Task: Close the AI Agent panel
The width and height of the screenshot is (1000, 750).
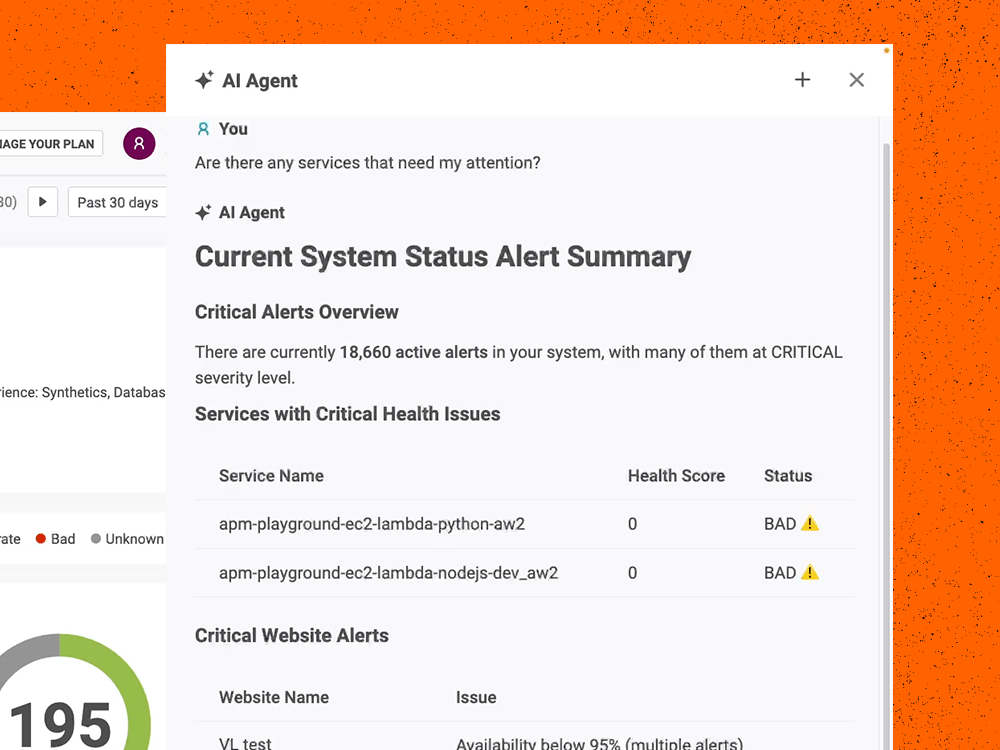Action: coord(856,80)
